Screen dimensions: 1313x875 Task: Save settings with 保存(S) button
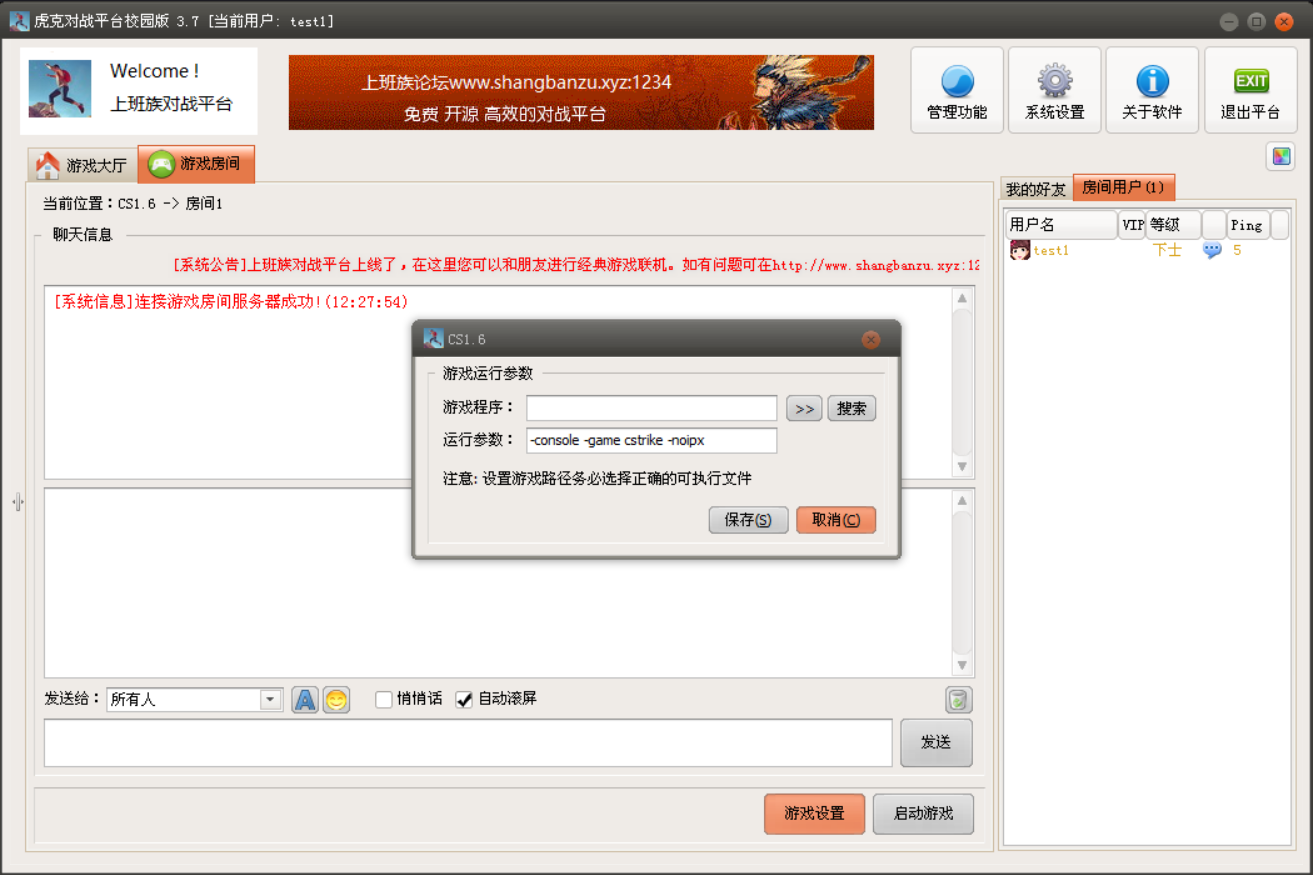(747, 520)
